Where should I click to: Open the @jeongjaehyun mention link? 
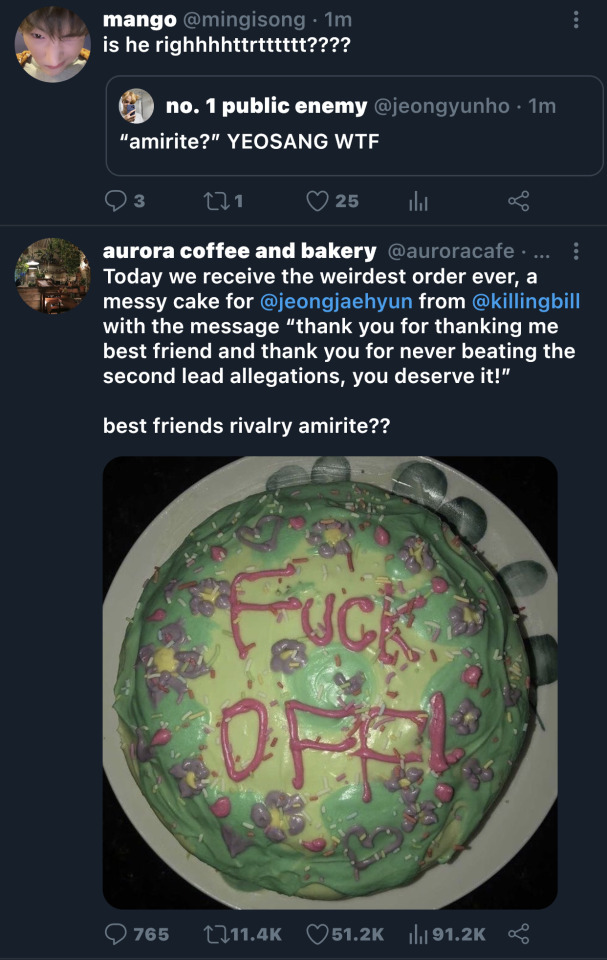(x=337, y=301)
